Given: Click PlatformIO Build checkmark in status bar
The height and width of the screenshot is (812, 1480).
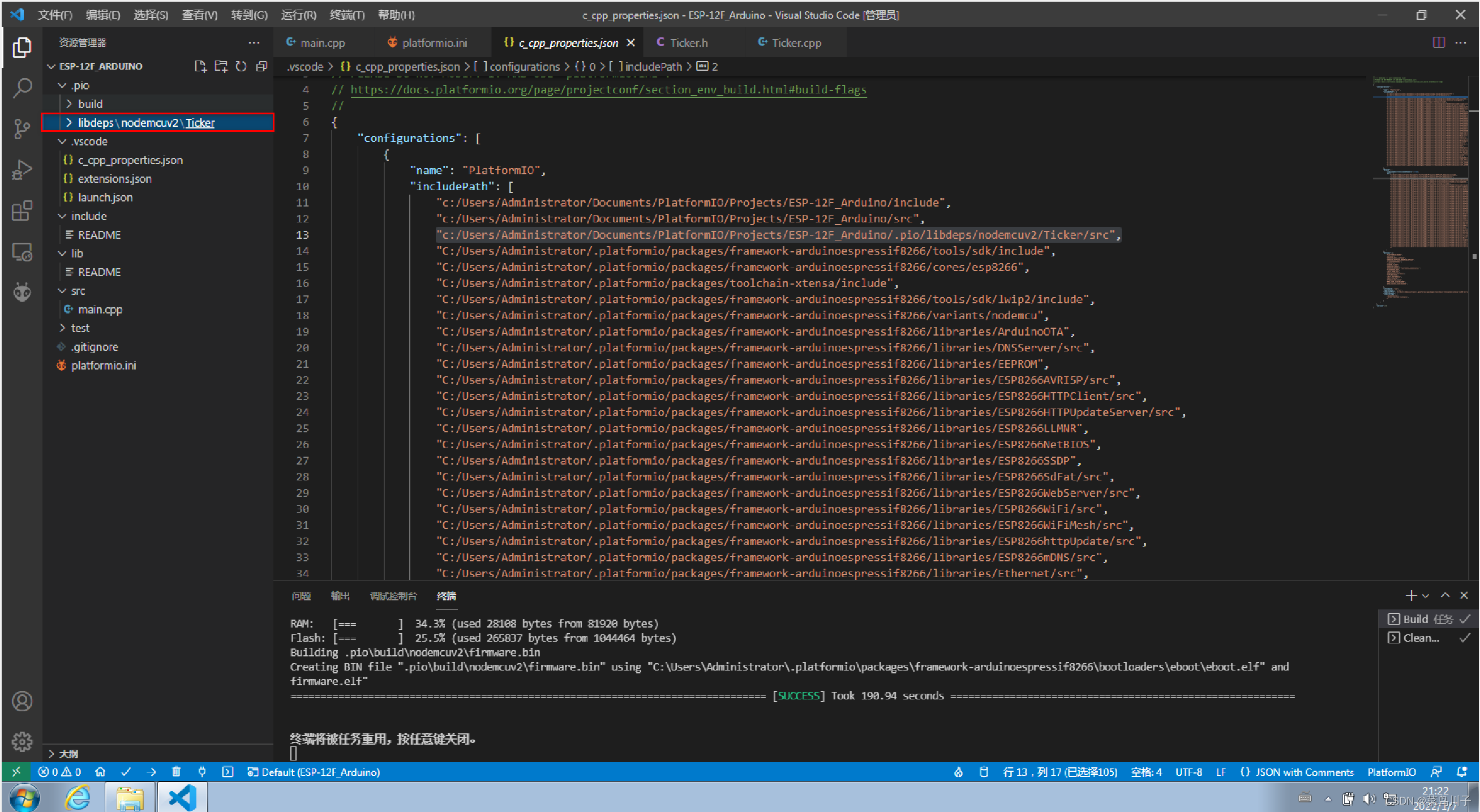Looking at the screenshot, I should point(126,772).
